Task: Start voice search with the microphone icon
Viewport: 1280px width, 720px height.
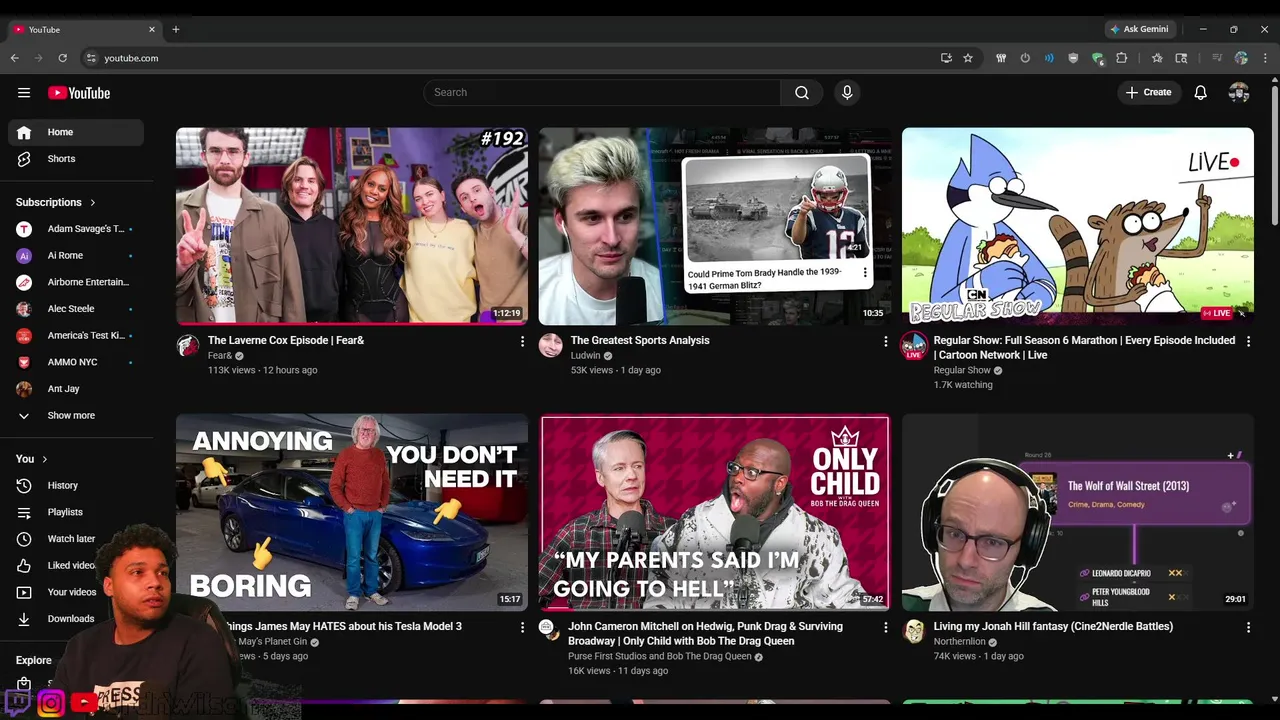Action: tap(847, 92)
